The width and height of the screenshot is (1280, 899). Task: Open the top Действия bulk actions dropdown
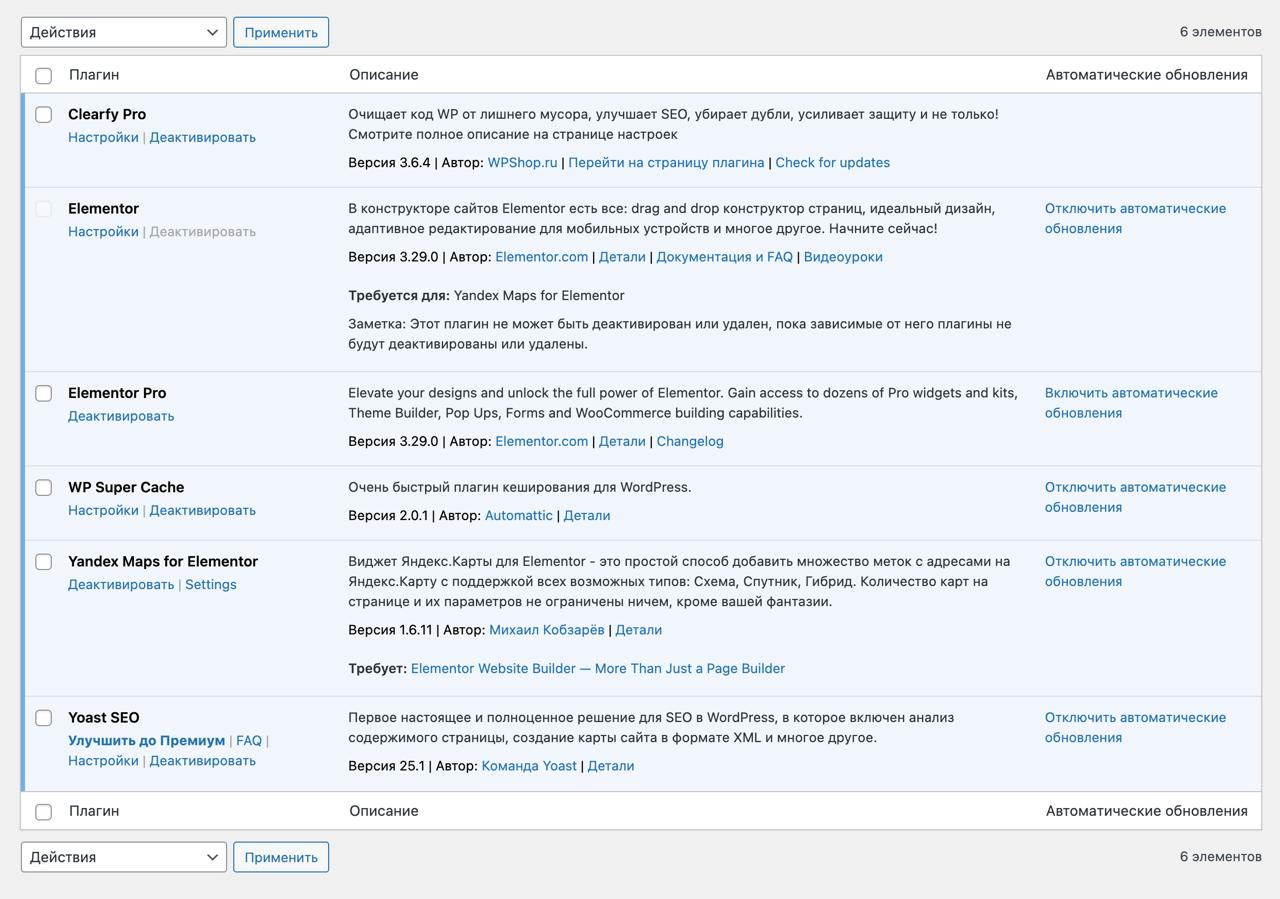point(124,32)
